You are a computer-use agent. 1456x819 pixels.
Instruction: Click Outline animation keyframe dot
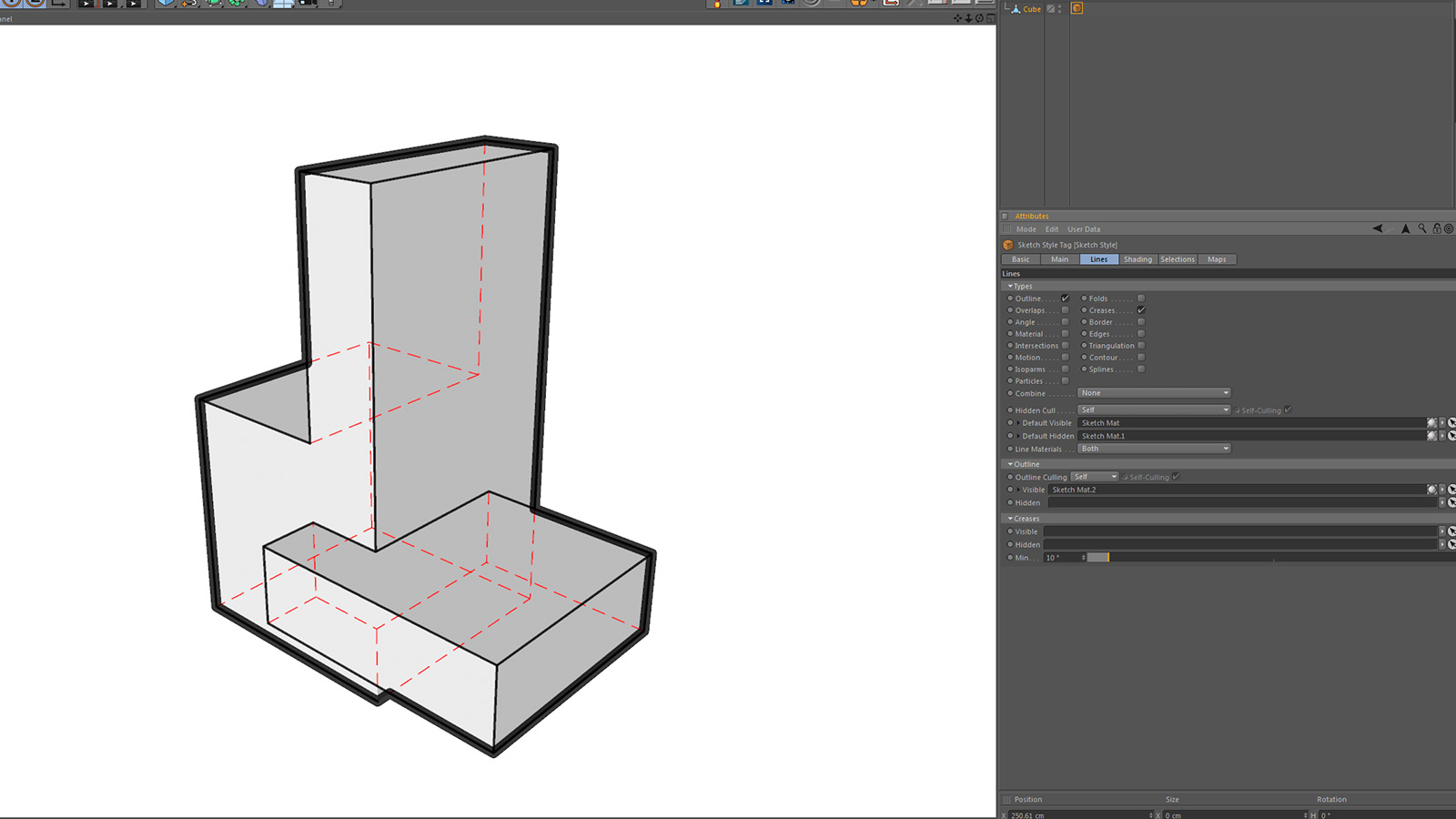(x=1010, y=298)
